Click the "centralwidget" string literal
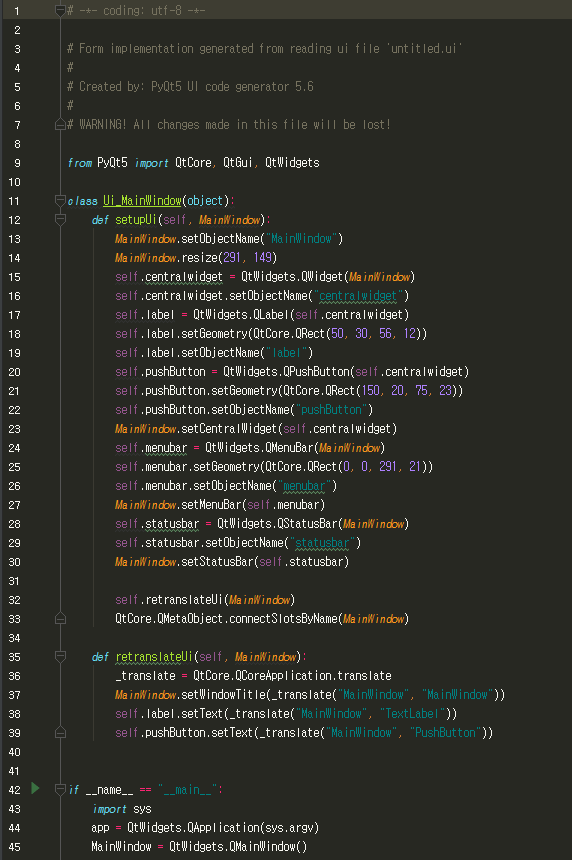This screenshot has width=572, height=860. point(358,296)
